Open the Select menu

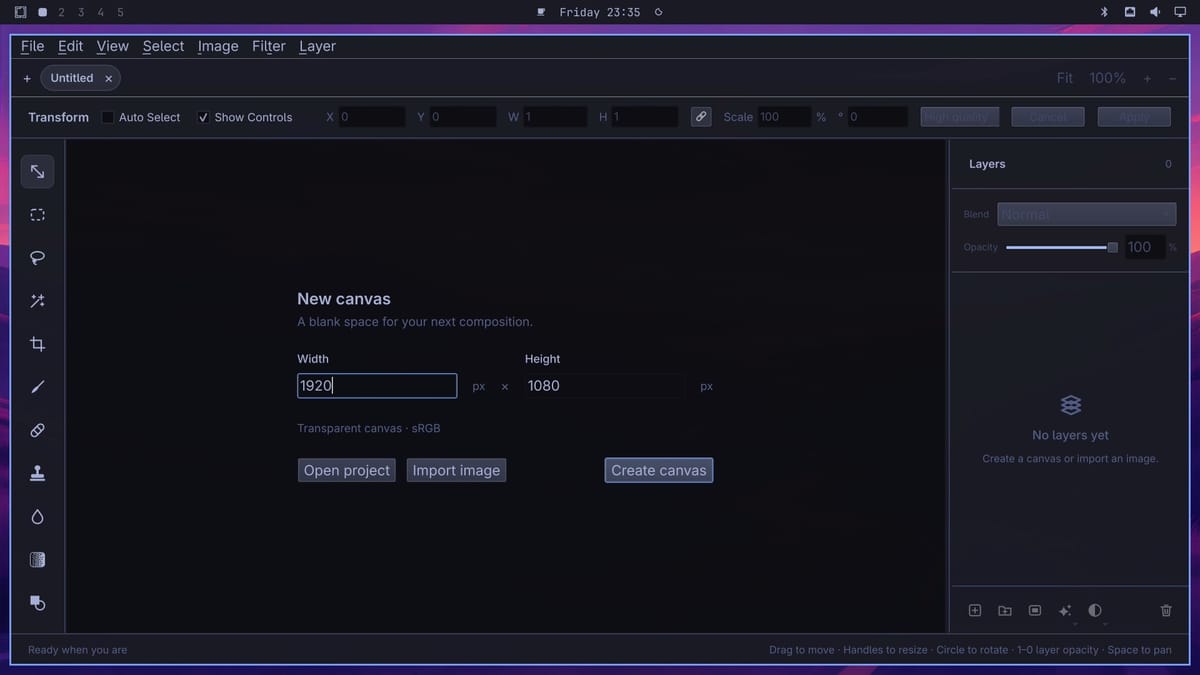click(x=163, y=46)
